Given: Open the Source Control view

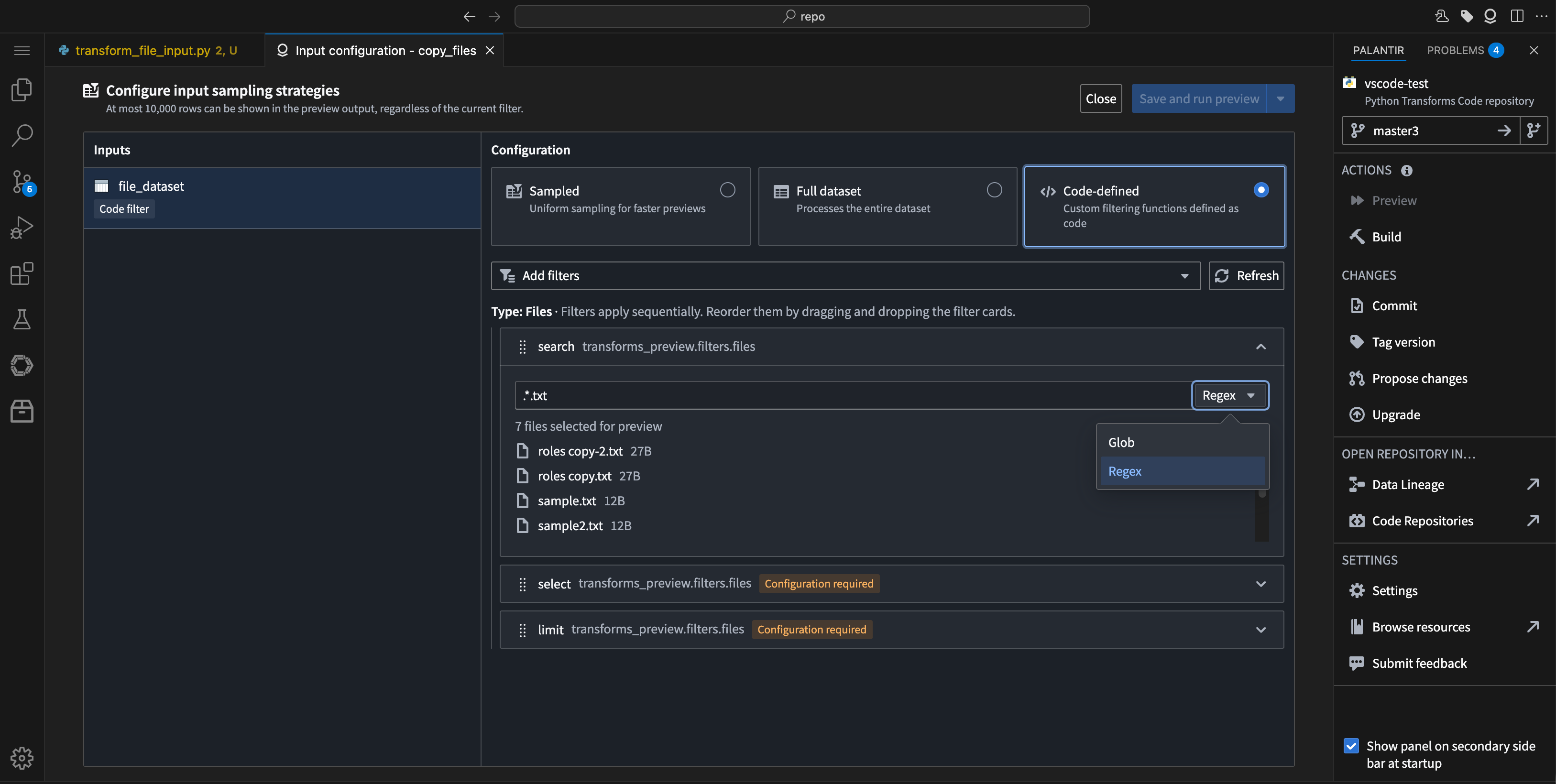Looking at the screenshot, I should tap(22, 181).
